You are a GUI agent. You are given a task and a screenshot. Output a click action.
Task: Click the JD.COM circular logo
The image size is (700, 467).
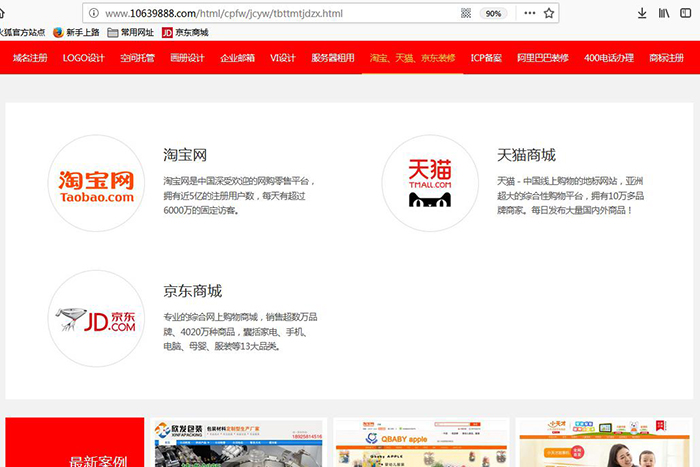[x=96, y=318]
